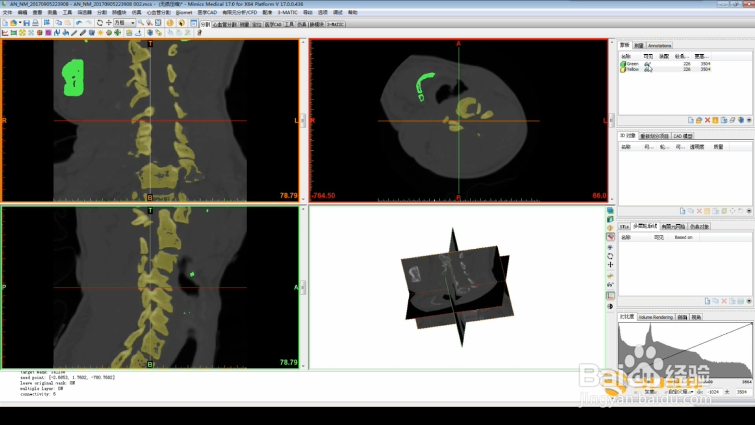Click New Mask icon below masks list
Viewport: 755px width, 425px height.
(x=691, y=120)
